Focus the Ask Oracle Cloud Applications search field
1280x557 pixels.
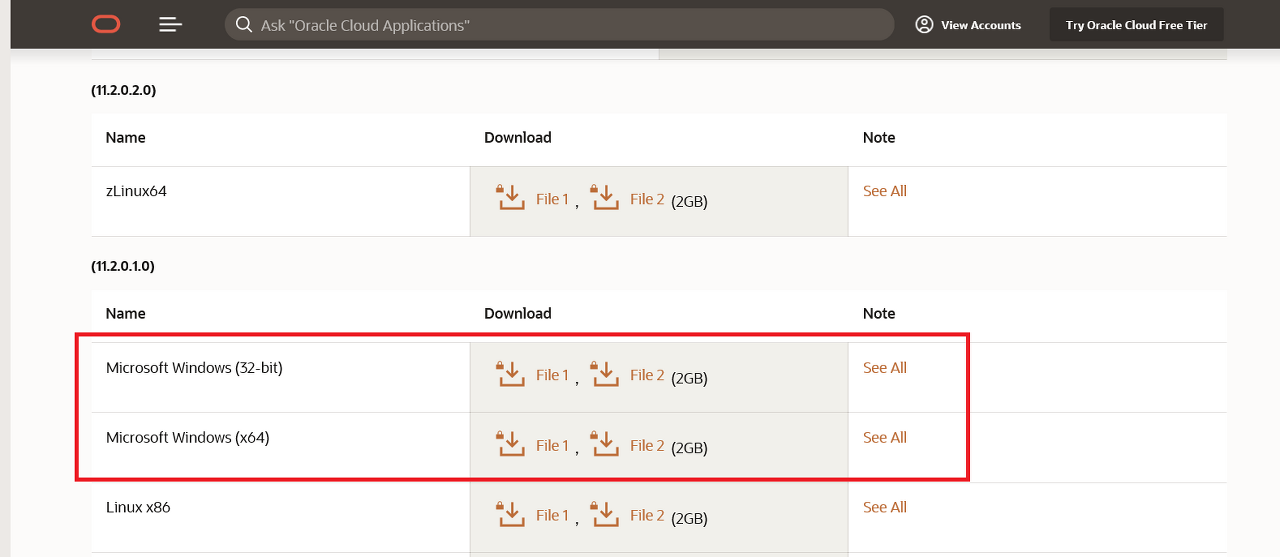(560, 24)
